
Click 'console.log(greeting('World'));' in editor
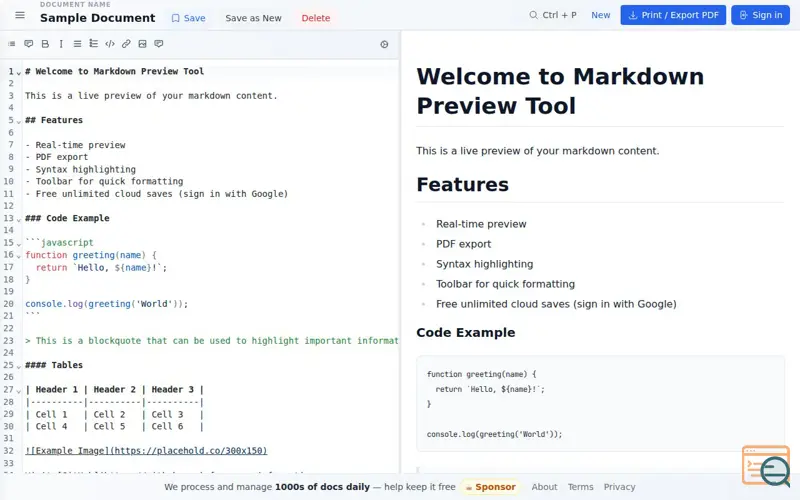tap(107, 304)
